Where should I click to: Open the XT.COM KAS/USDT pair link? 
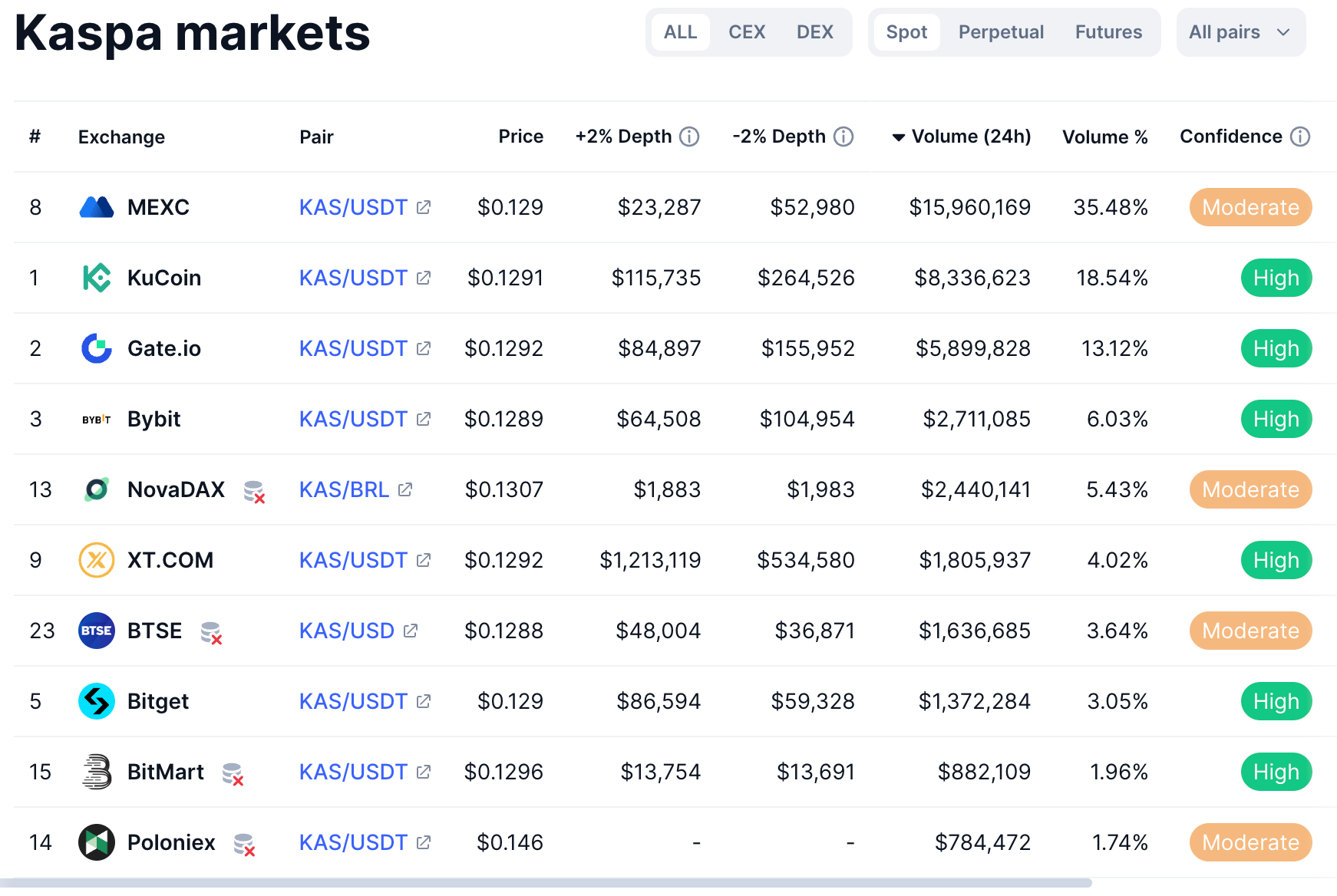pos(353,560)
